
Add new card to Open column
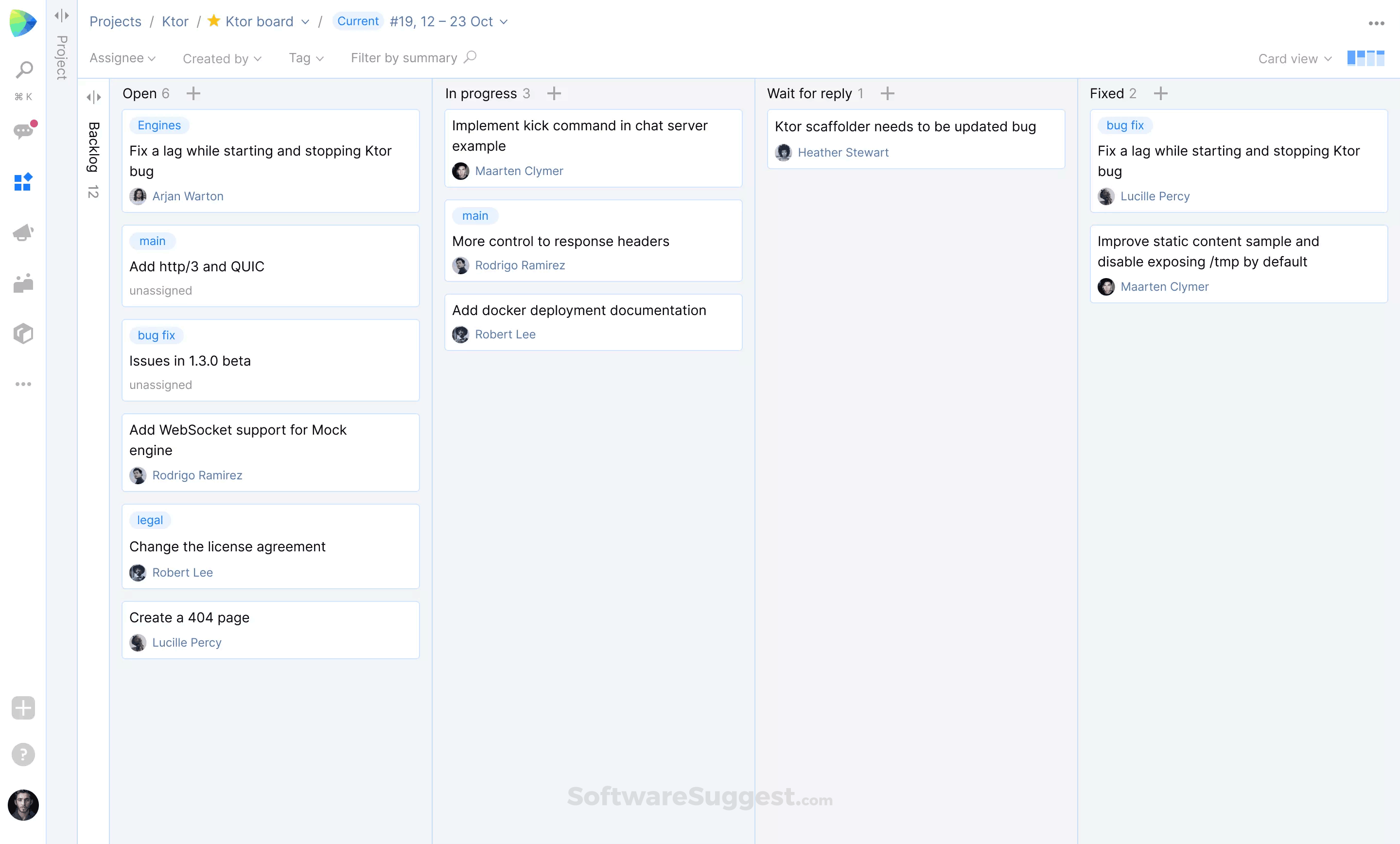pyautogui.click(x=193, y=93)
